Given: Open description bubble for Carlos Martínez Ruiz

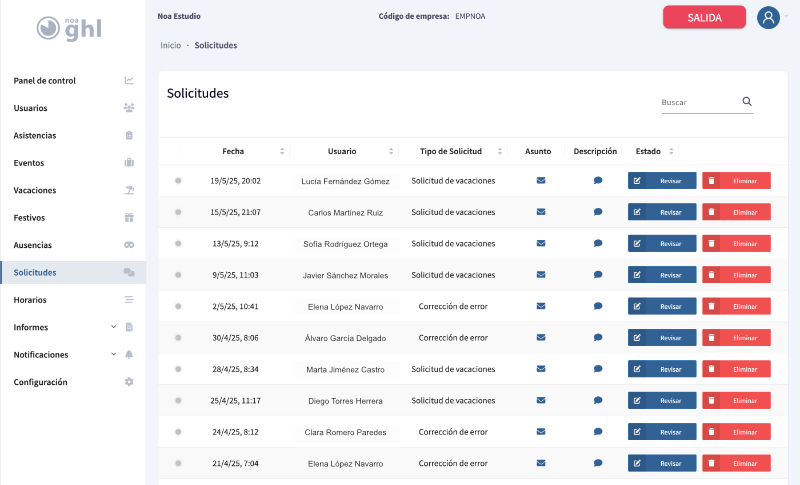Looking at the screenshot, I should click(598, 212).
